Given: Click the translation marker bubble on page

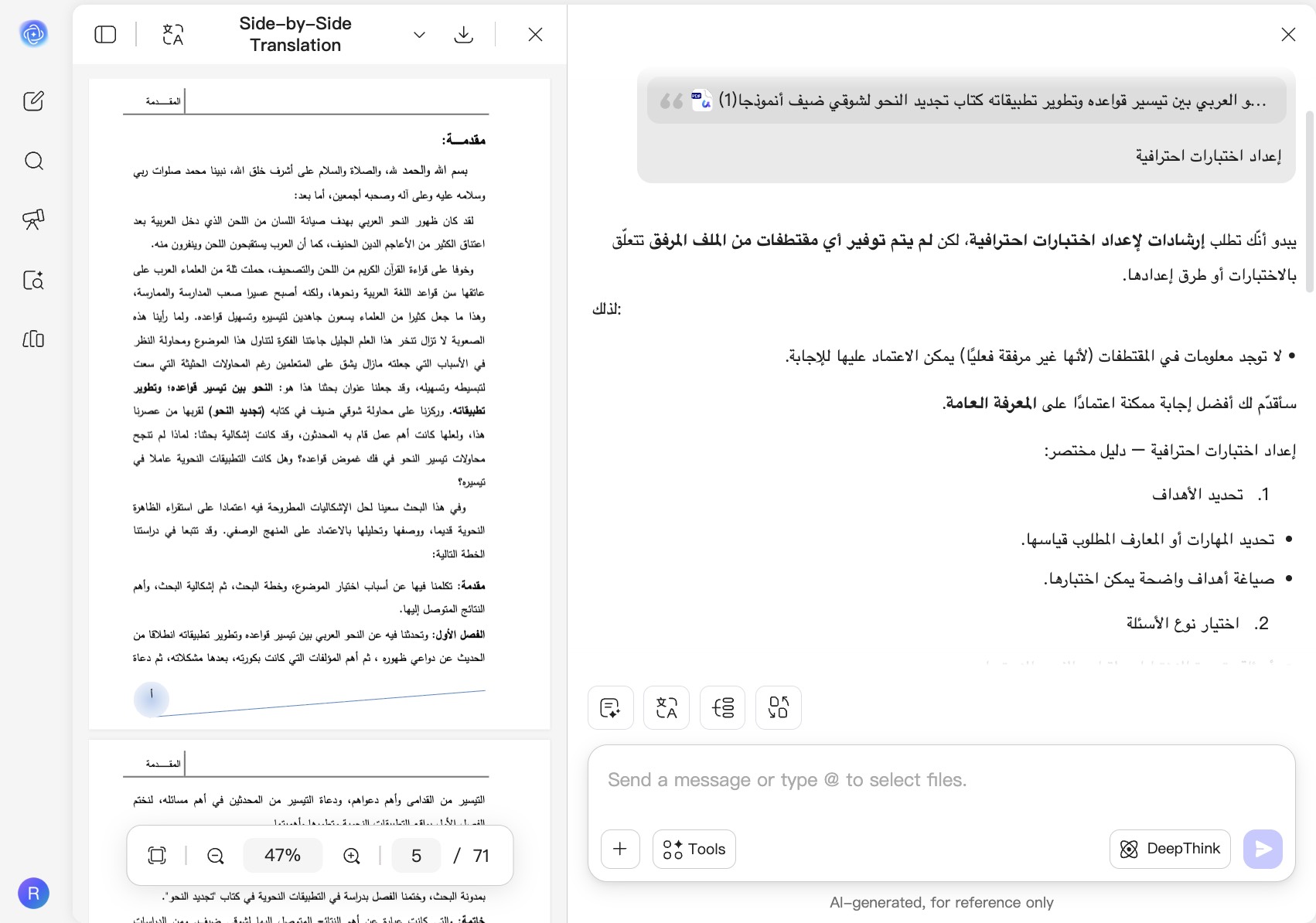Looking at the screenshot, I should 152,699.
